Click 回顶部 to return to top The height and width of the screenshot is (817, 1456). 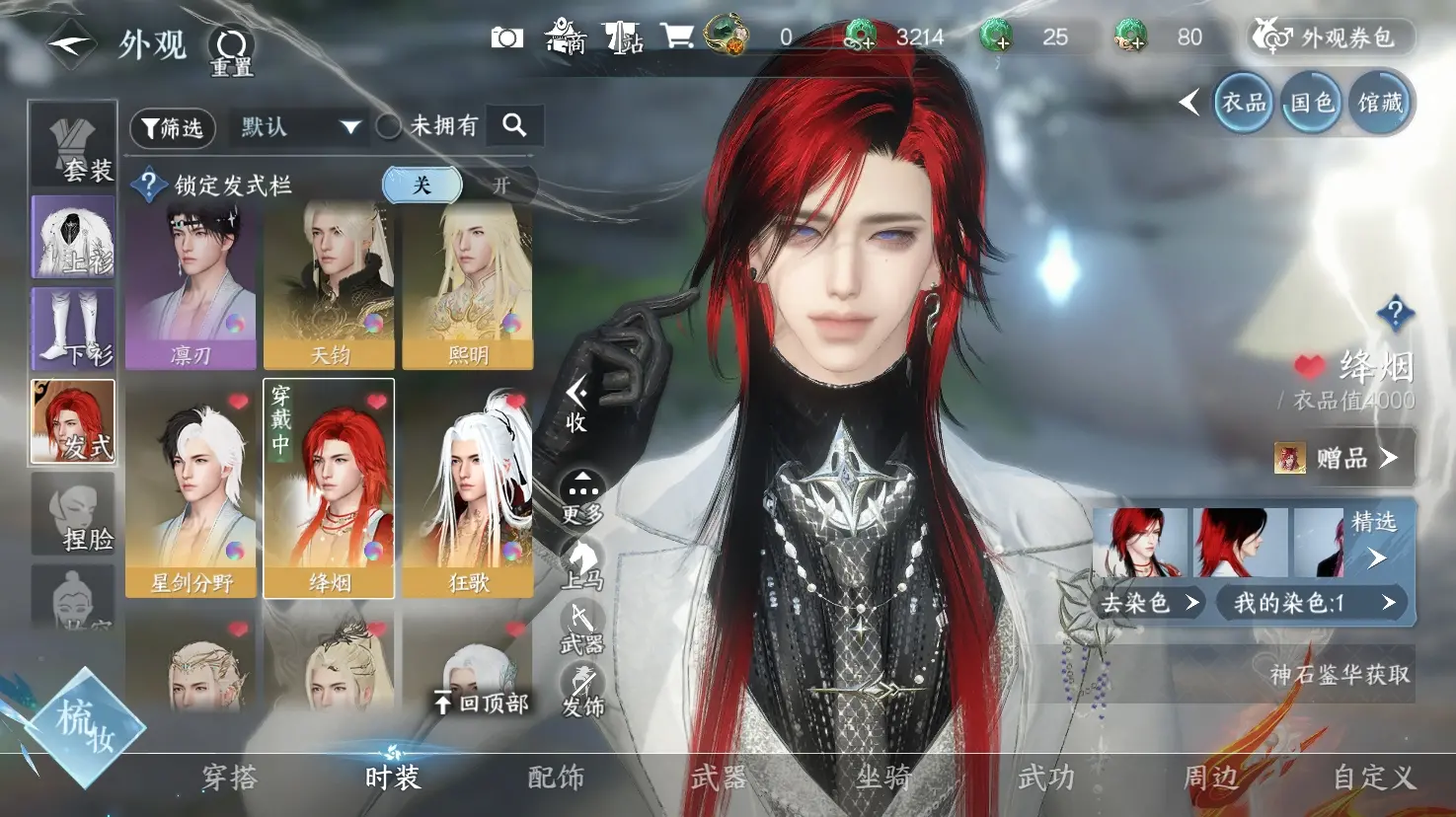(481, 703)
